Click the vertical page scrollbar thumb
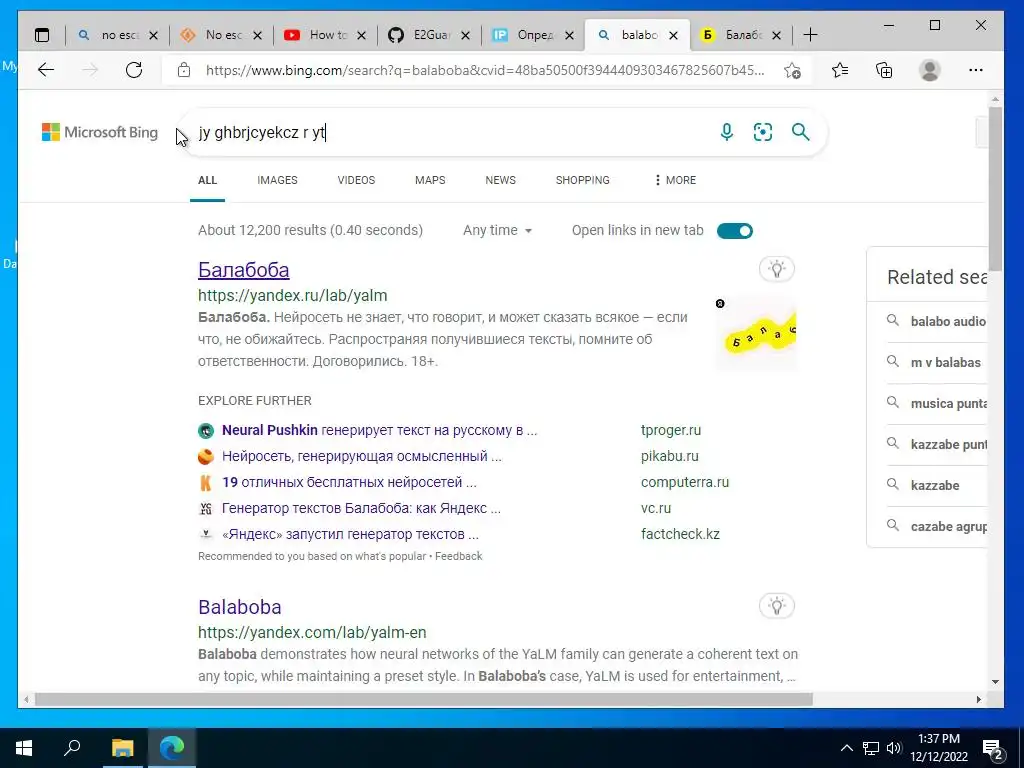 (995, 188)
